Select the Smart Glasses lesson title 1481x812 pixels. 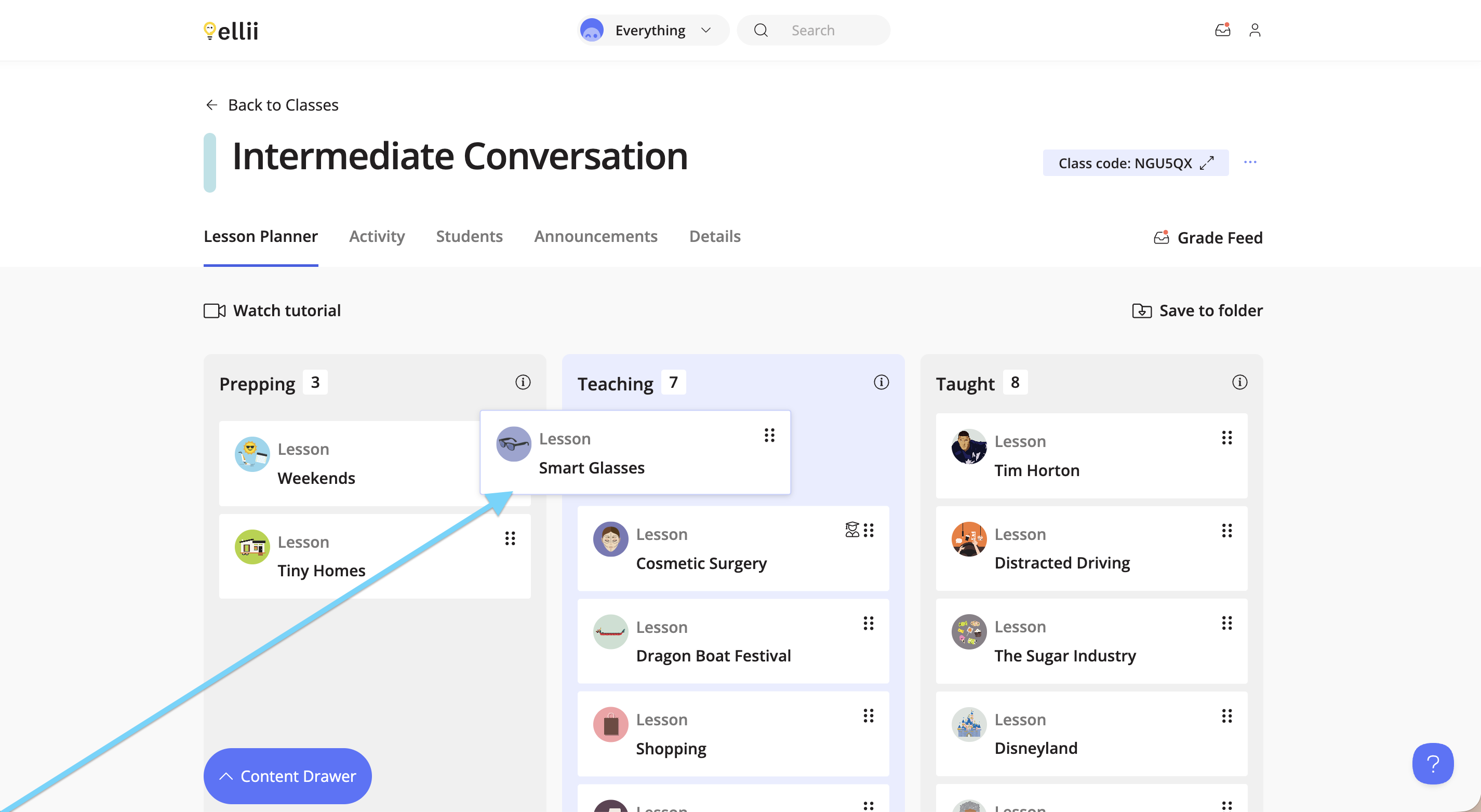pos(592,468)
